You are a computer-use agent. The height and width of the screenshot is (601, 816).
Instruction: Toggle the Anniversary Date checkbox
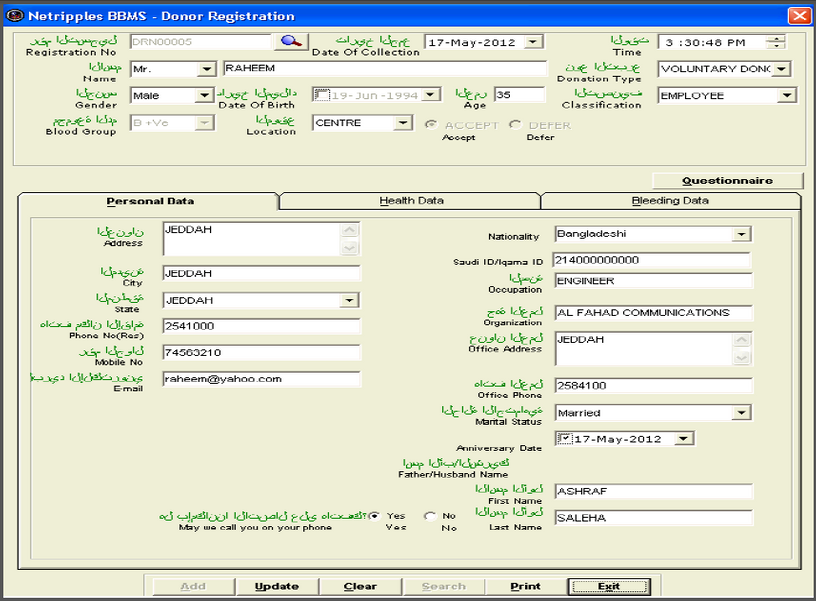pos(564,439)
